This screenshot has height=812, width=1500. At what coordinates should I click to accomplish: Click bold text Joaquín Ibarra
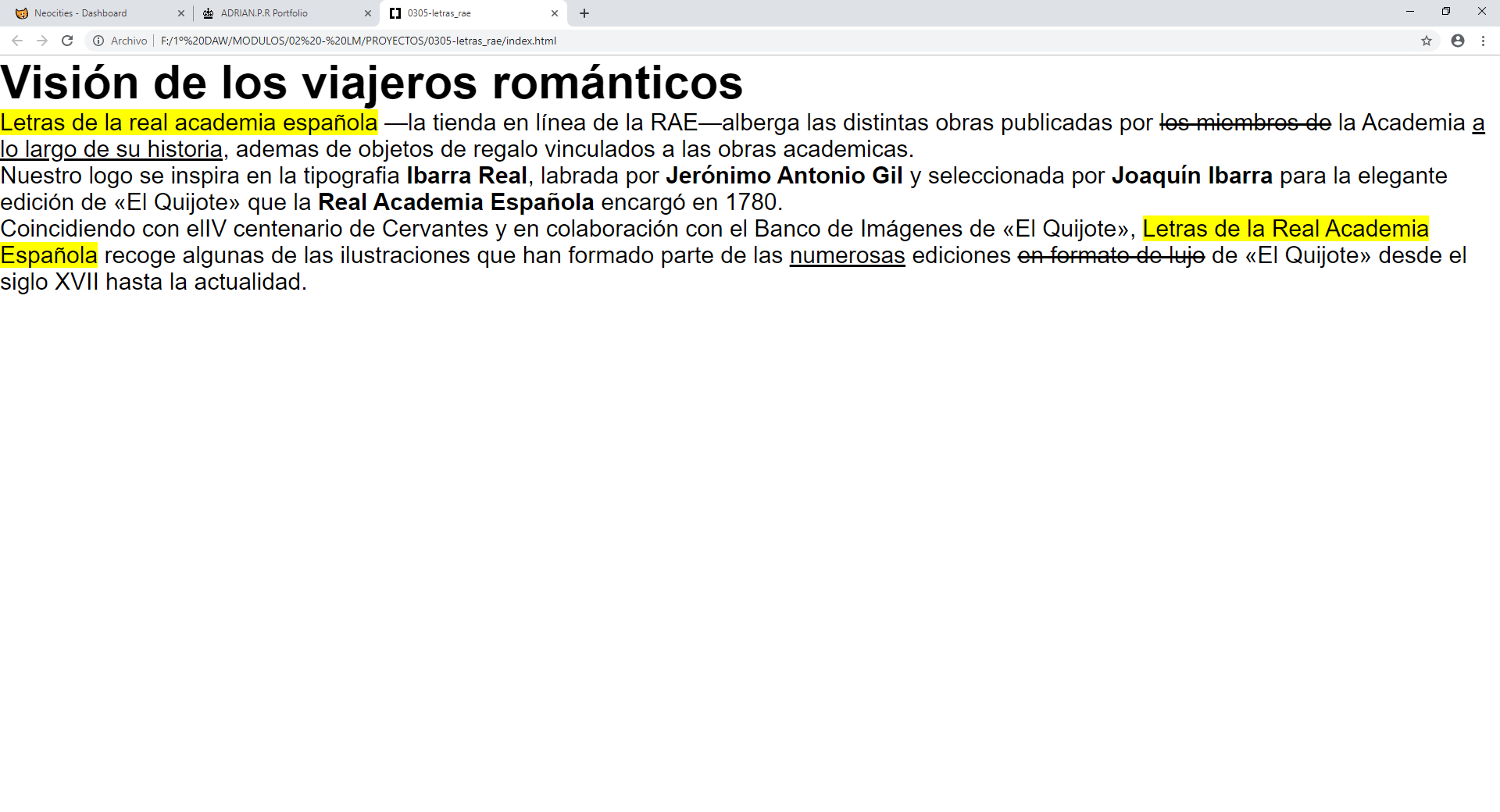1192,176
